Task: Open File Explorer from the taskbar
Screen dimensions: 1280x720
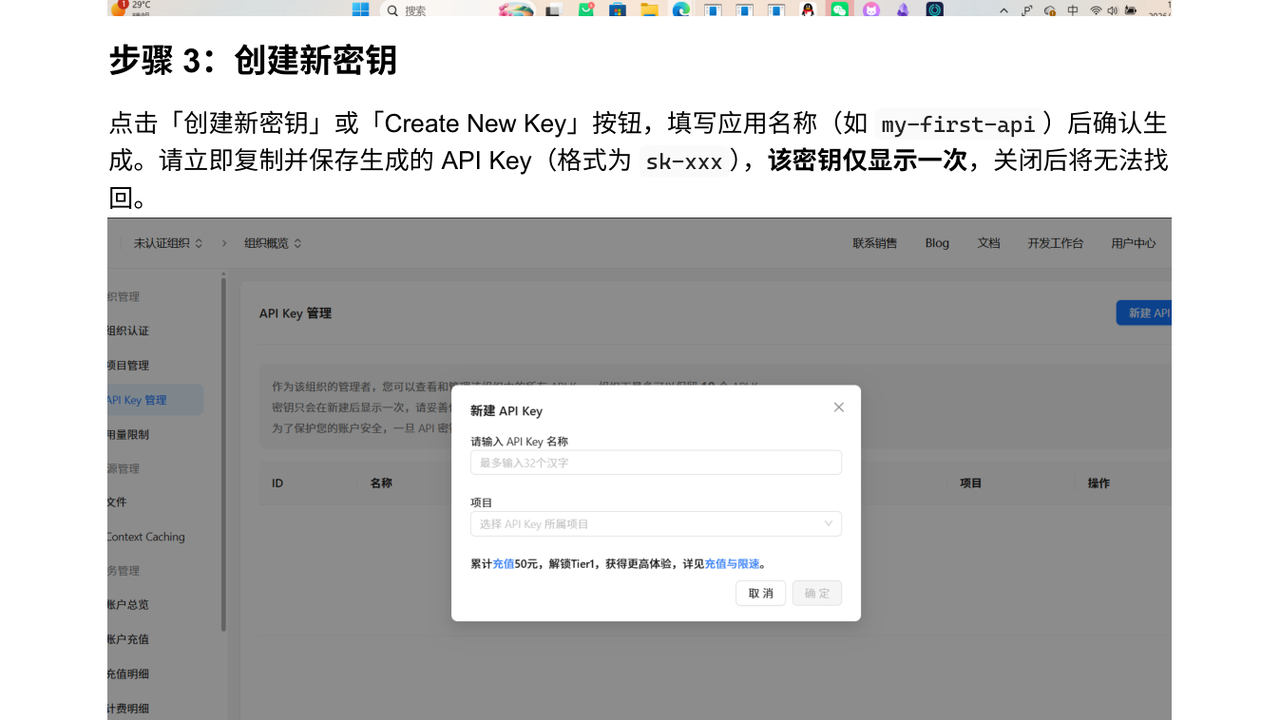Action: pyautogui.click(x=648, y=8)
